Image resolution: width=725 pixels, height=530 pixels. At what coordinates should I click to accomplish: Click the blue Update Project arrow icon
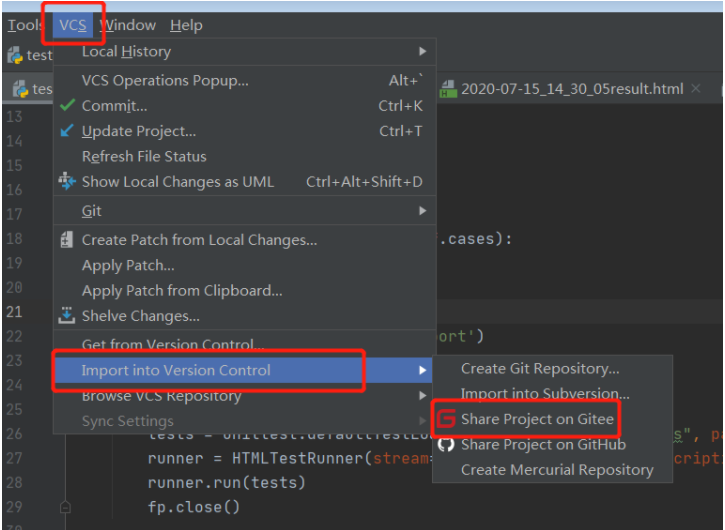(67, 130)
